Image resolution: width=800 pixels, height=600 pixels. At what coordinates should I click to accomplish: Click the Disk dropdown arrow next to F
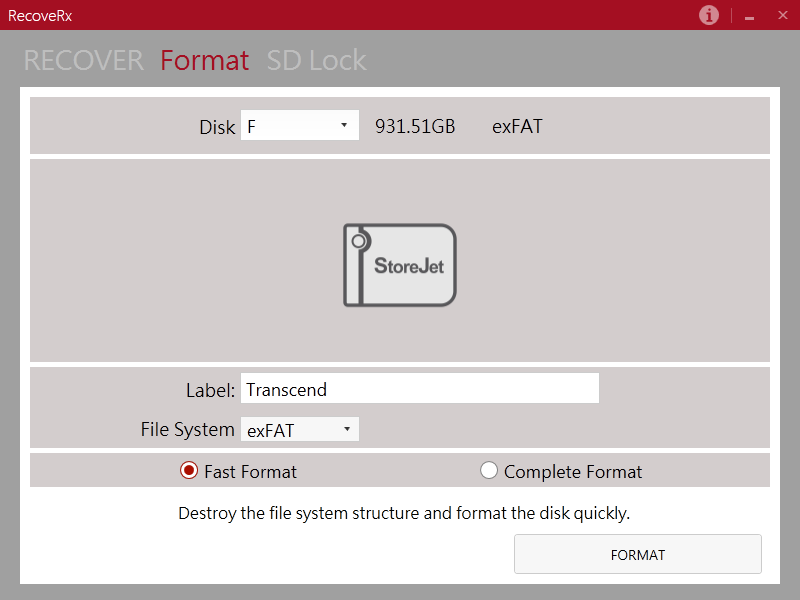pyautogui.click(x=344, y=125)
